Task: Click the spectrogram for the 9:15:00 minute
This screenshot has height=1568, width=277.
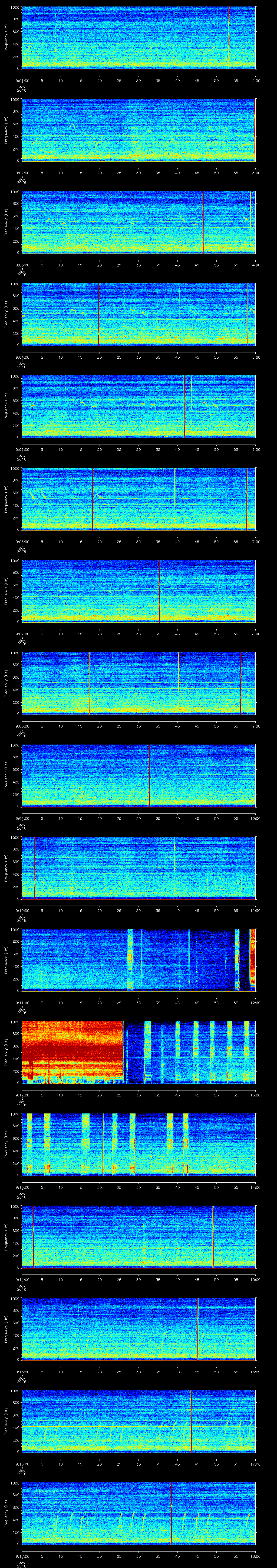Action: pyautogui.click(x=139, y=1329)
